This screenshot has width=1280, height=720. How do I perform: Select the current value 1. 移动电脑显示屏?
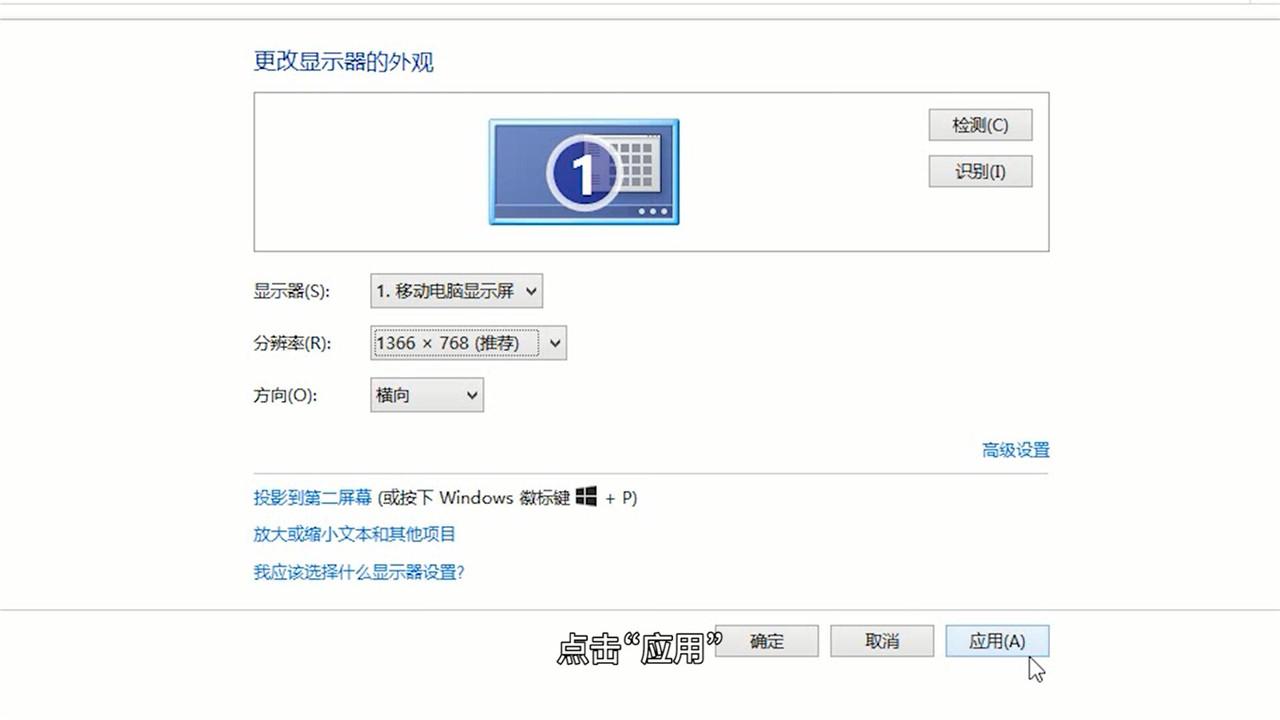pos(445,291)
